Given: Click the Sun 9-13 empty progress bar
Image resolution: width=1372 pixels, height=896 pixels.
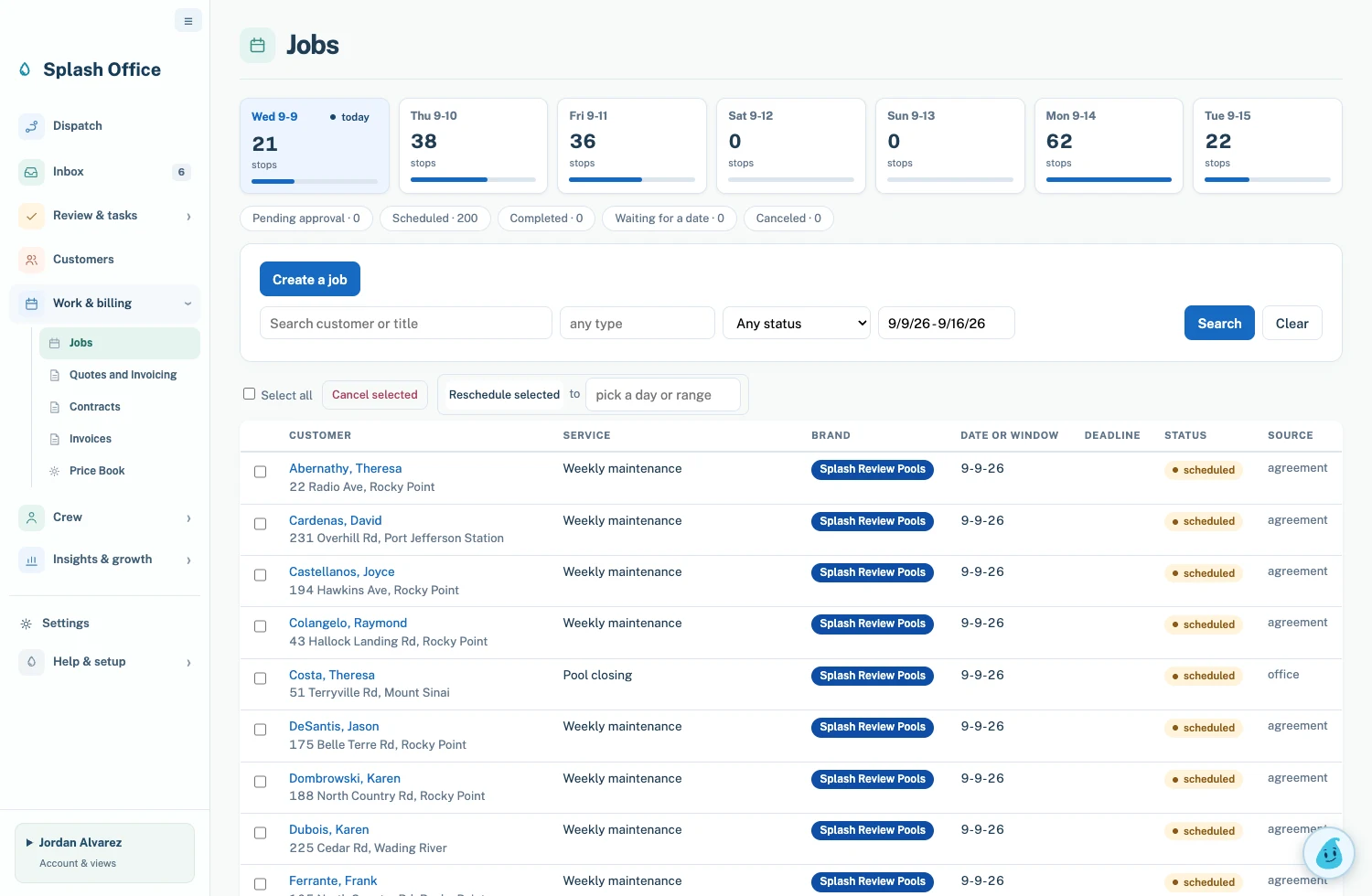Looking at the screenshot, I should (x=950, y=179).
